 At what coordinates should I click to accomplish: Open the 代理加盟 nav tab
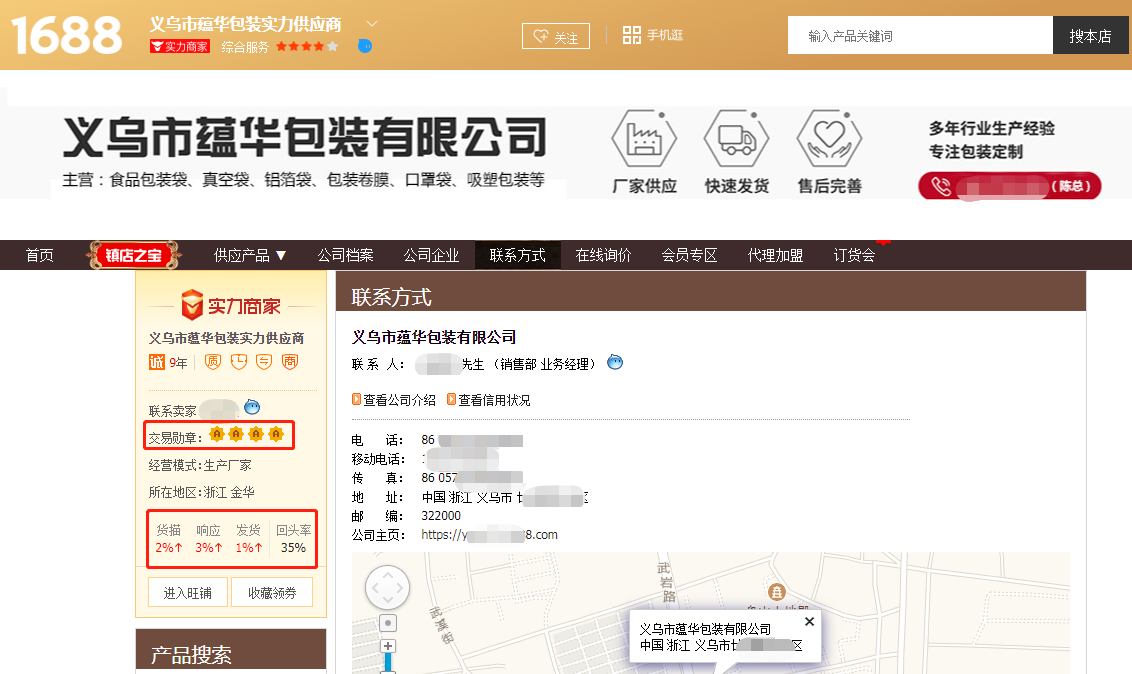tap(775, 255)
